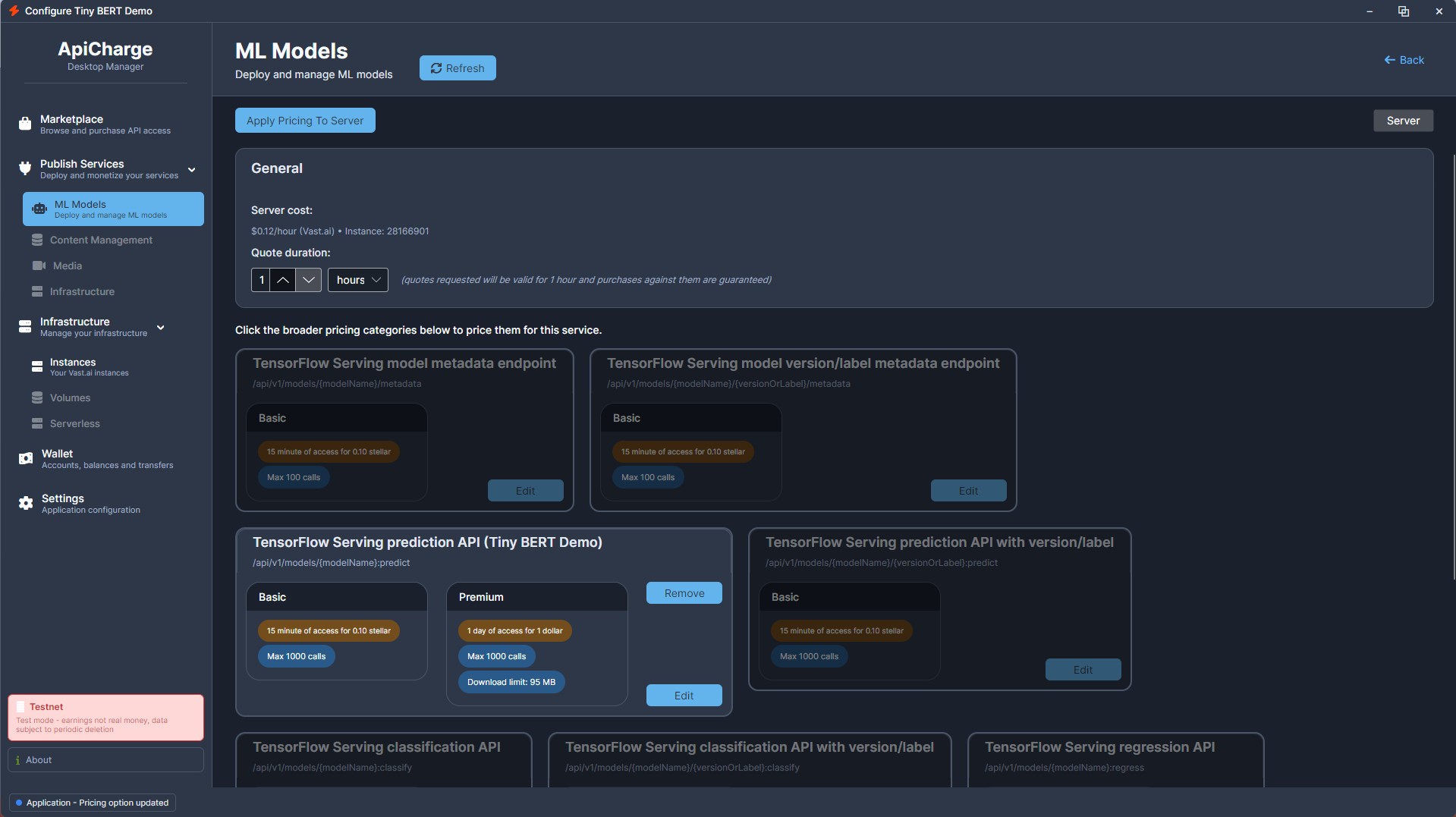
Task: Open Content Management
Action: click(101, 240)
